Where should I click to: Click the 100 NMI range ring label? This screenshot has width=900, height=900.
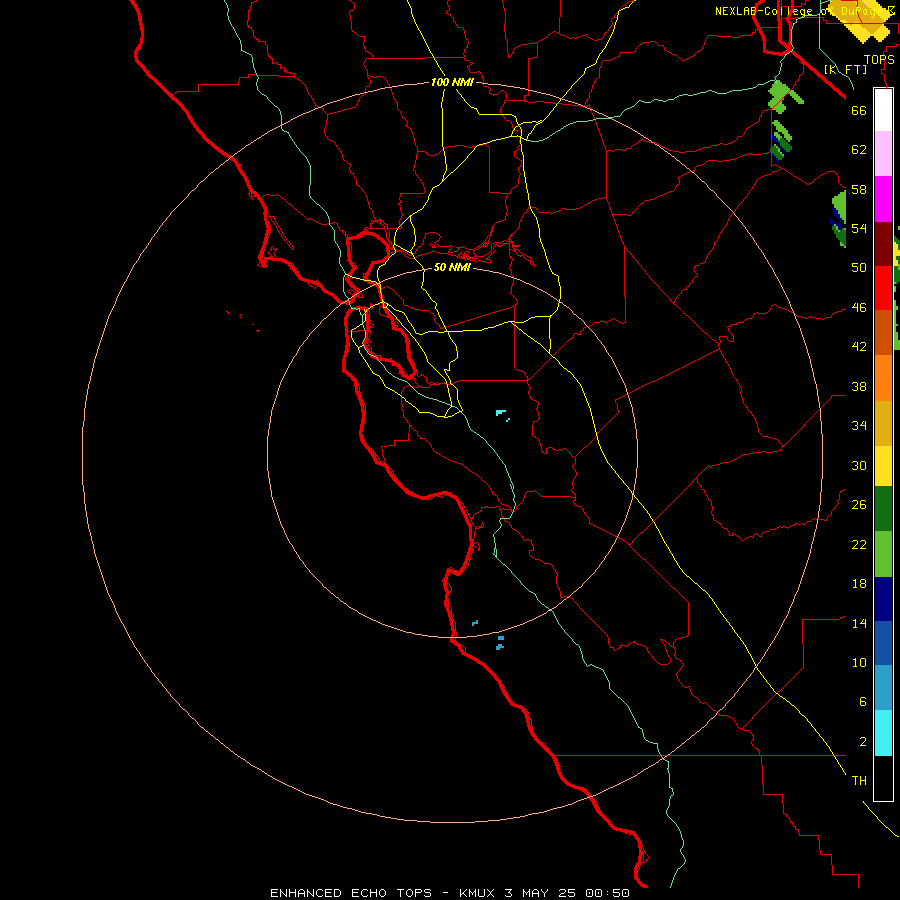point(452,82)
